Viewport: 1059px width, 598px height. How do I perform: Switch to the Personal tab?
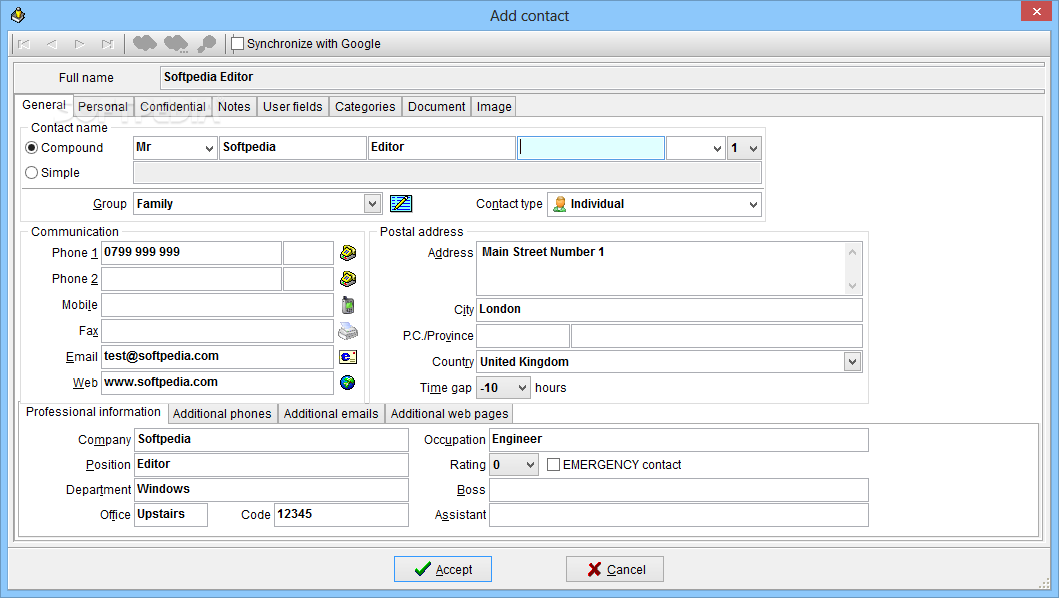103,107
